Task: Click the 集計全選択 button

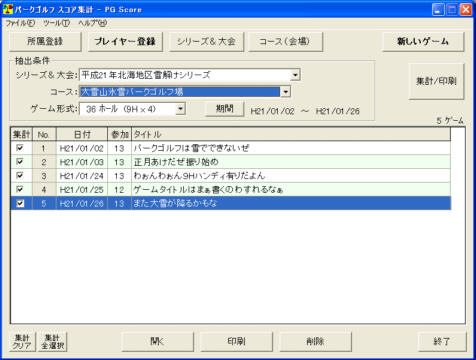Action: click(53, 342)
